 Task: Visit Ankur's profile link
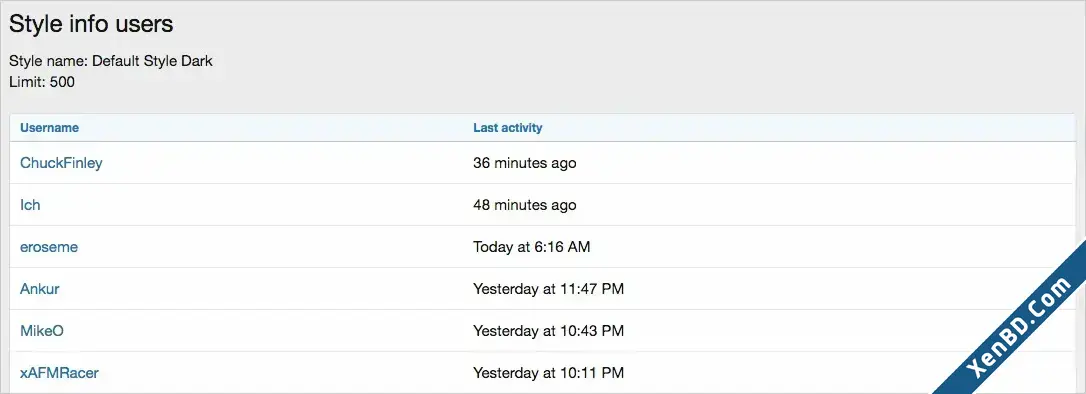coord(39,289)
